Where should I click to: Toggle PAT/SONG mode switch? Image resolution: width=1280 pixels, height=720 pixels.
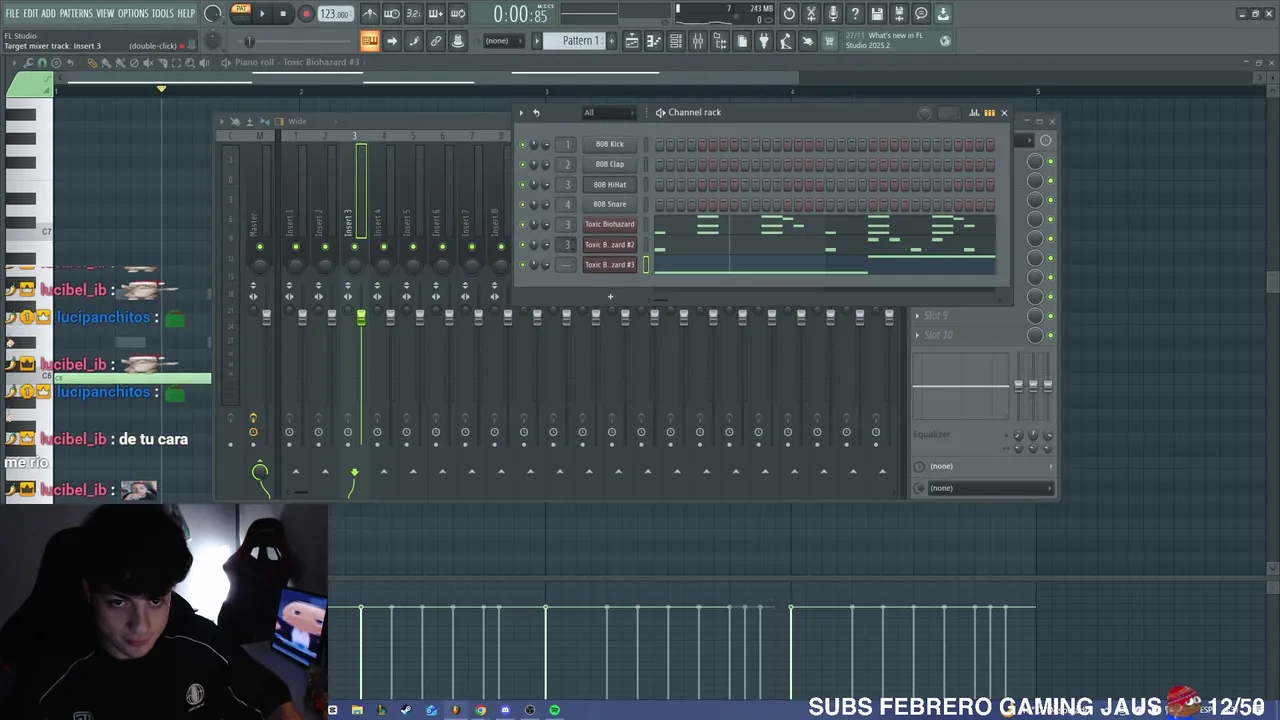pyautogui.click(x=241, y=13)
